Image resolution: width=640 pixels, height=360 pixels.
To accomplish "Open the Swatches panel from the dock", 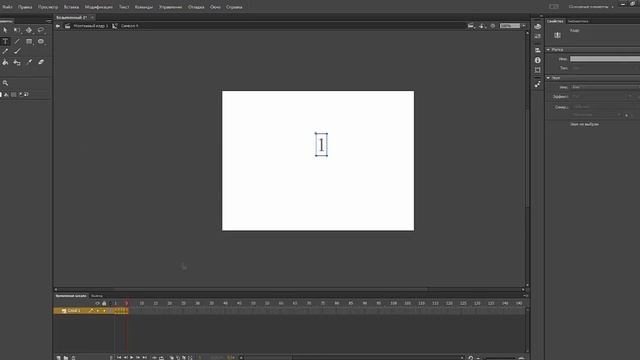I will click(x=538, y=36).
